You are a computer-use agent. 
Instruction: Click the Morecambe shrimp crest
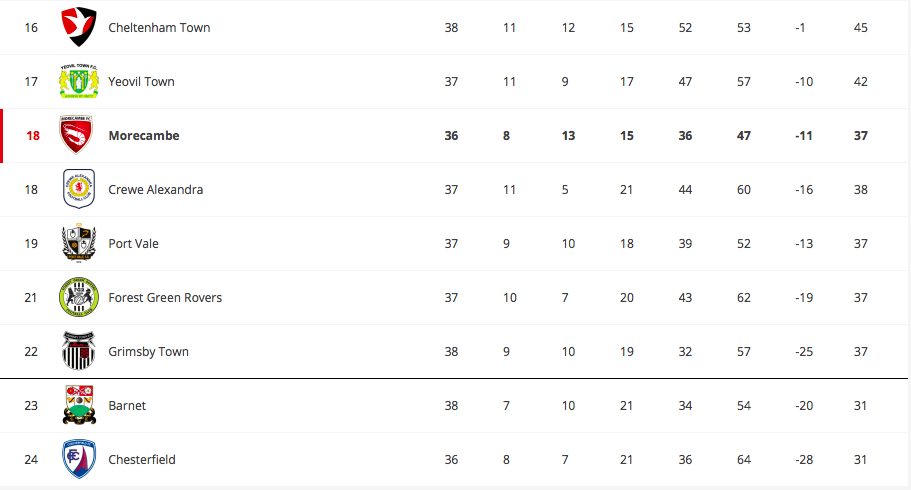(76, 135)
